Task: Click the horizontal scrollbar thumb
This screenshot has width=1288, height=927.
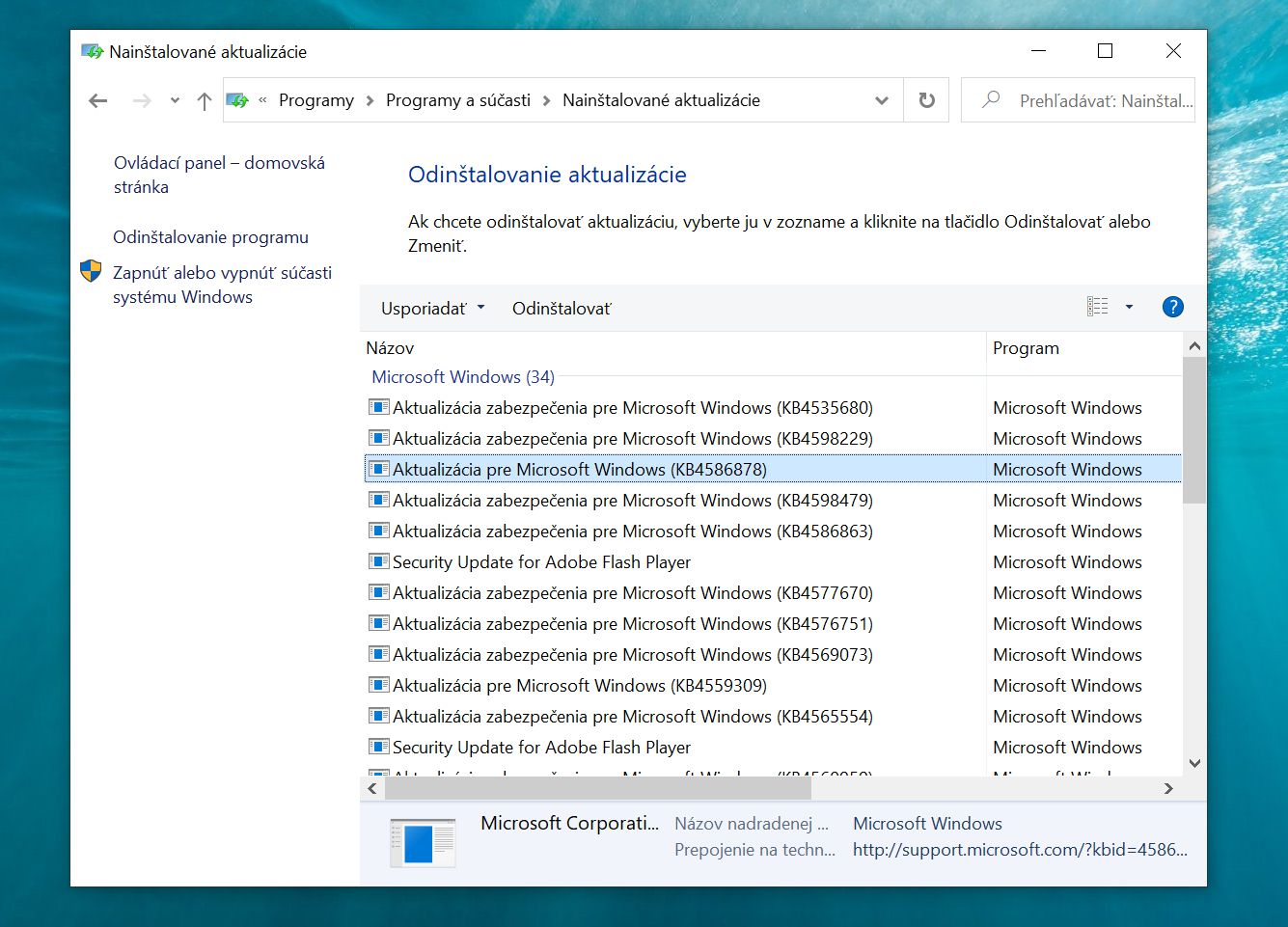Action: [598, 788]
